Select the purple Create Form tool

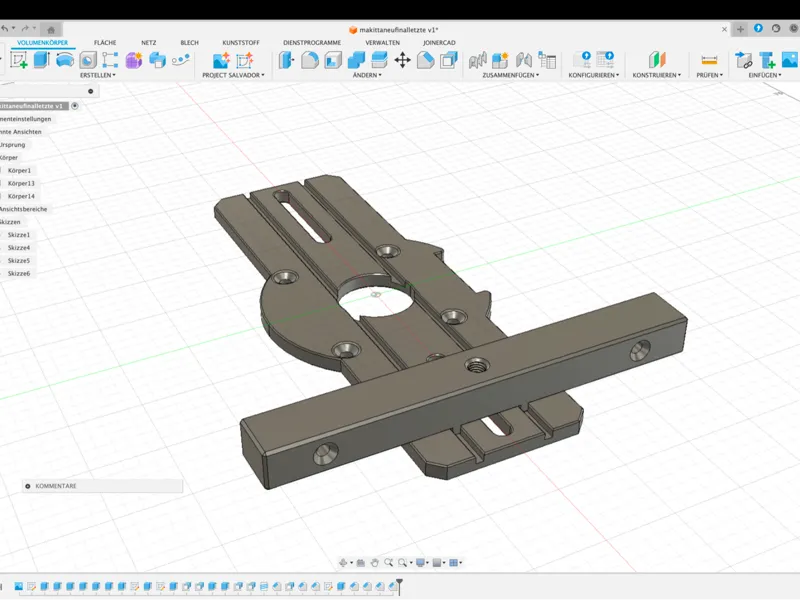coord(134,60)
